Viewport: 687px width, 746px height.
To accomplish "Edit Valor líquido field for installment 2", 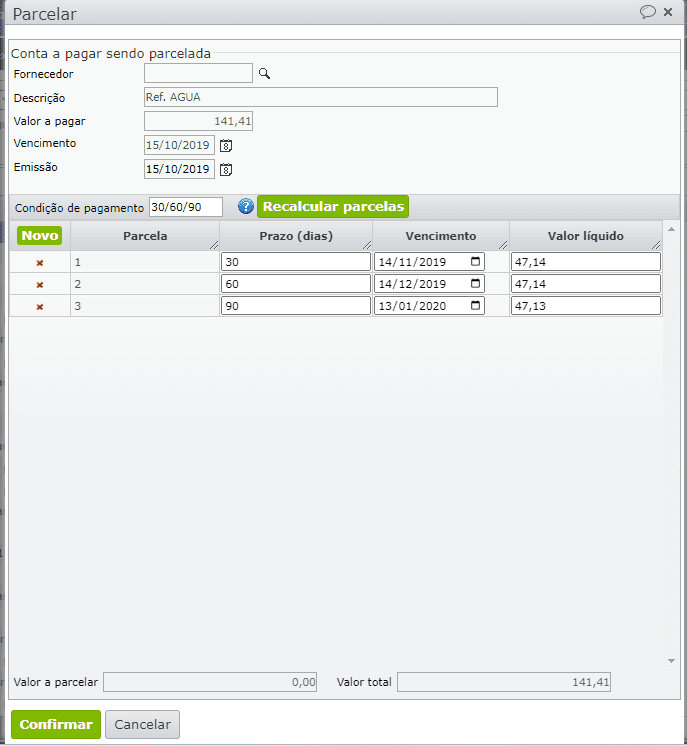I will point(586,284).
